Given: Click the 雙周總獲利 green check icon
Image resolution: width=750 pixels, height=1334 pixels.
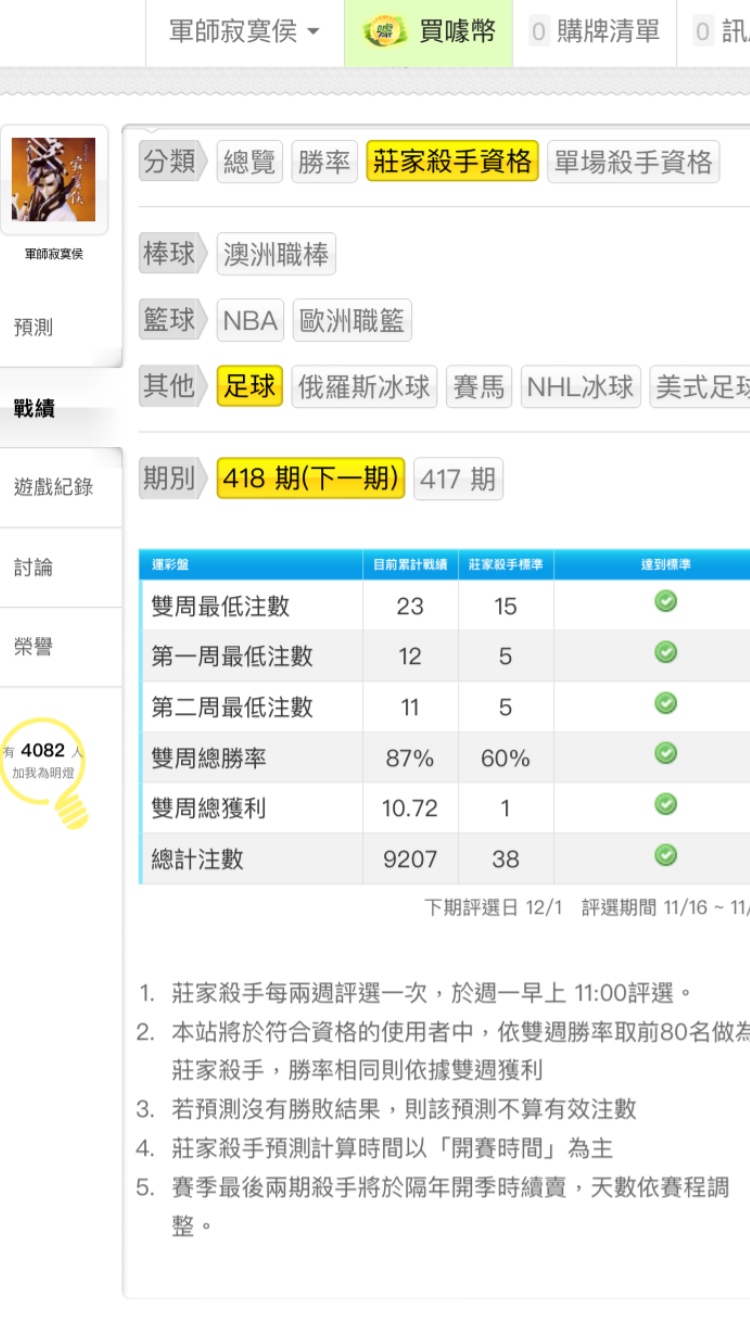Looking at the screenshot, I should (665, 804).
